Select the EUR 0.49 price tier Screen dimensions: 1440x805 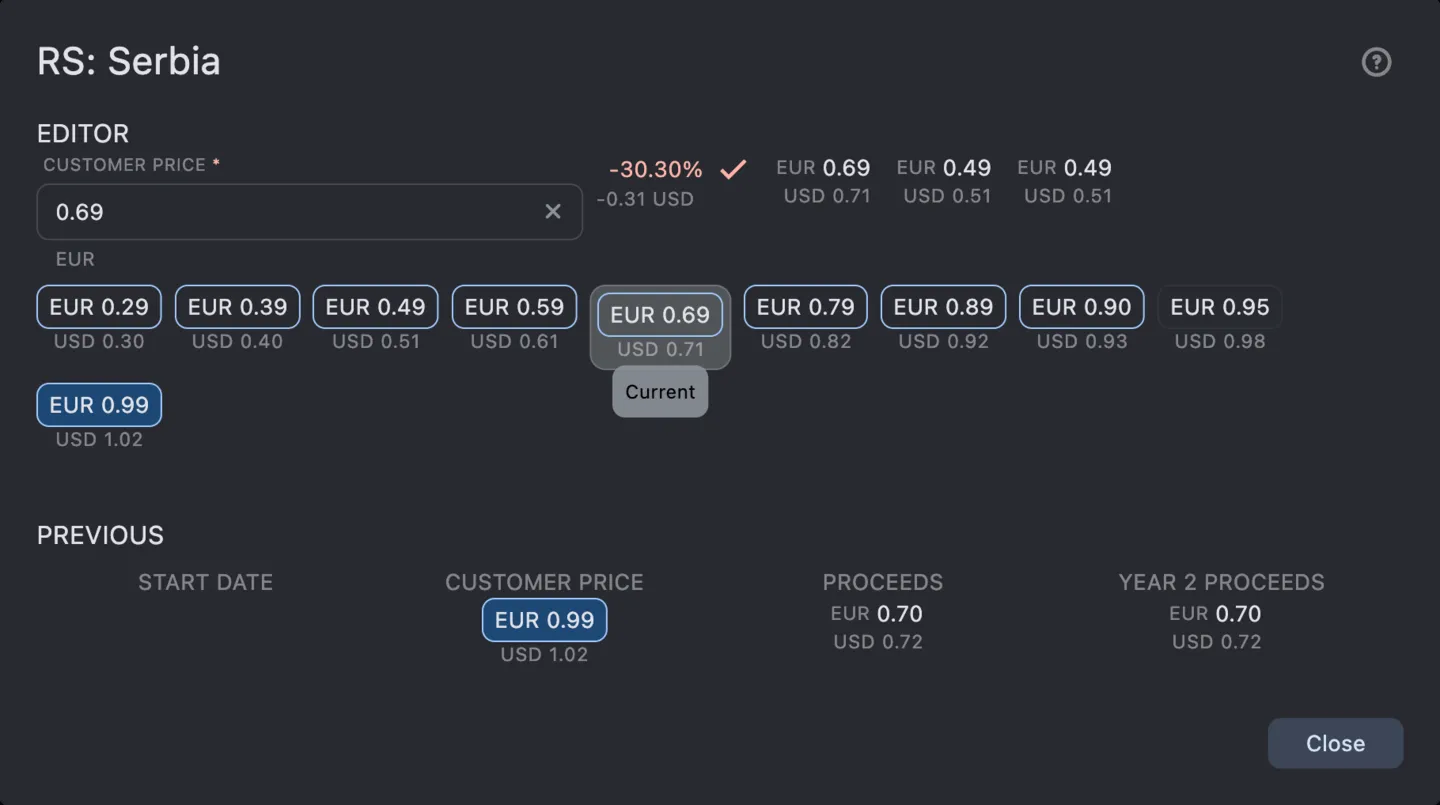[375, 306]
